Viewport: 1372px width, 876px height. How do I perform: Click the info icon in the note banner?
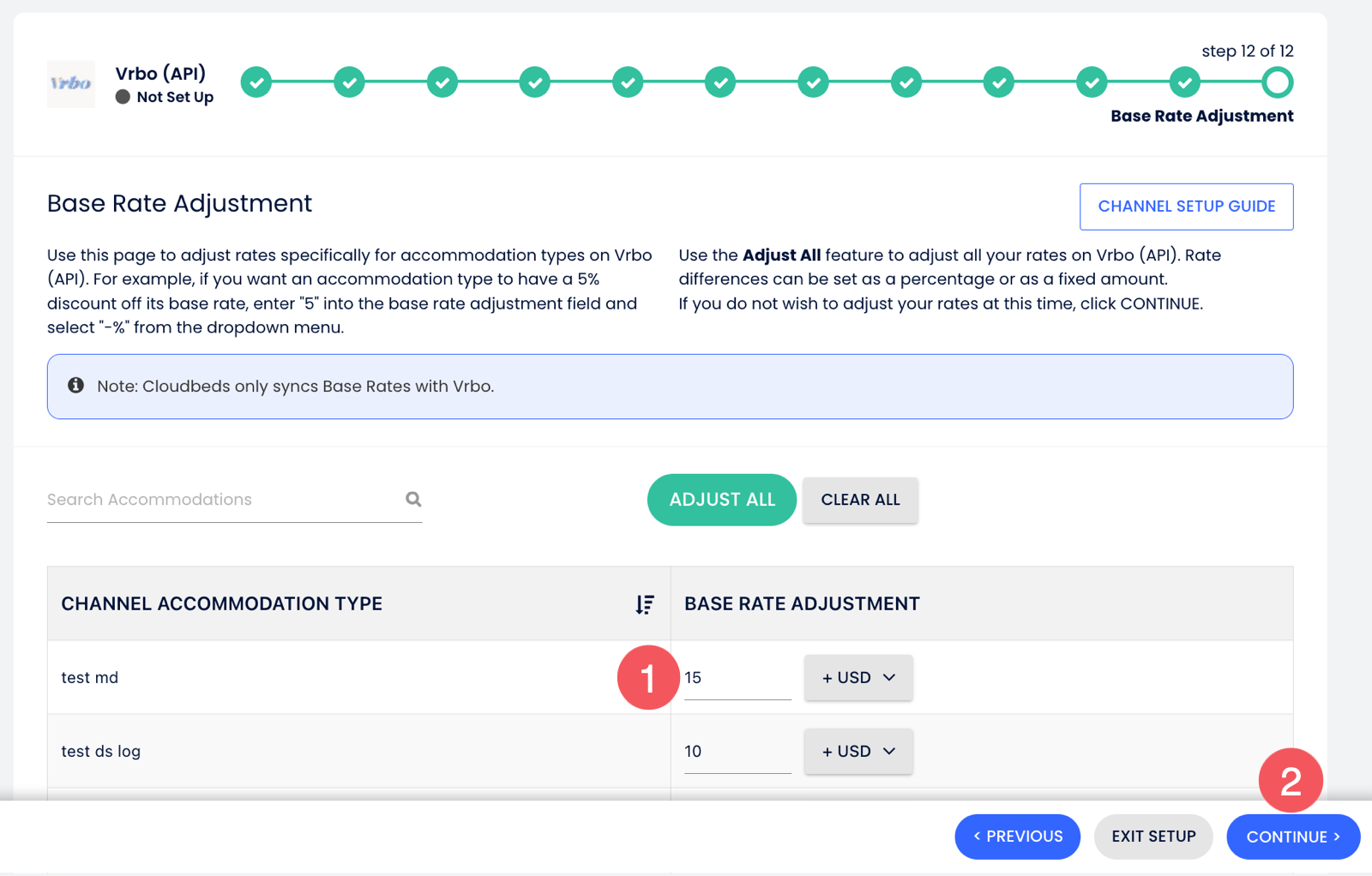(76, 386)
